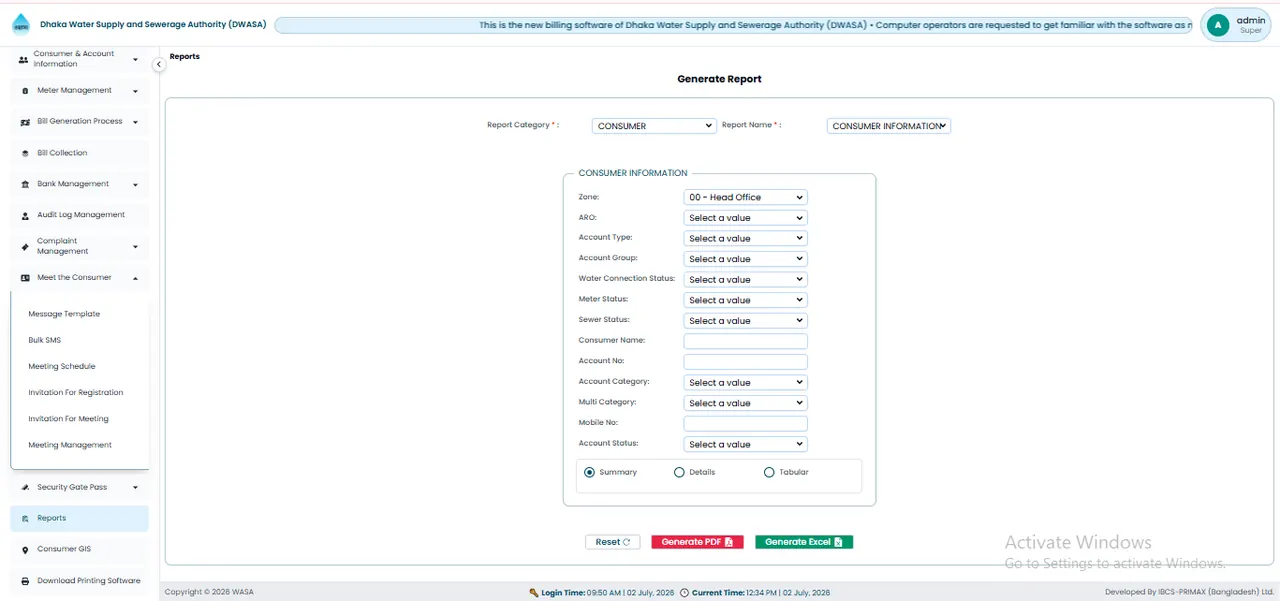
Task: Click the Generate PDF button
Action: click(x=697, y=542)
